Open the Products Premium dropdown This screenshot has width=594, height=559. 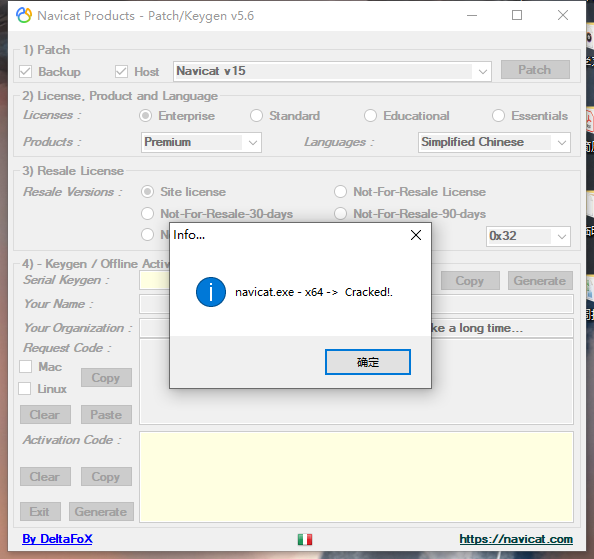tap(201, 142)
